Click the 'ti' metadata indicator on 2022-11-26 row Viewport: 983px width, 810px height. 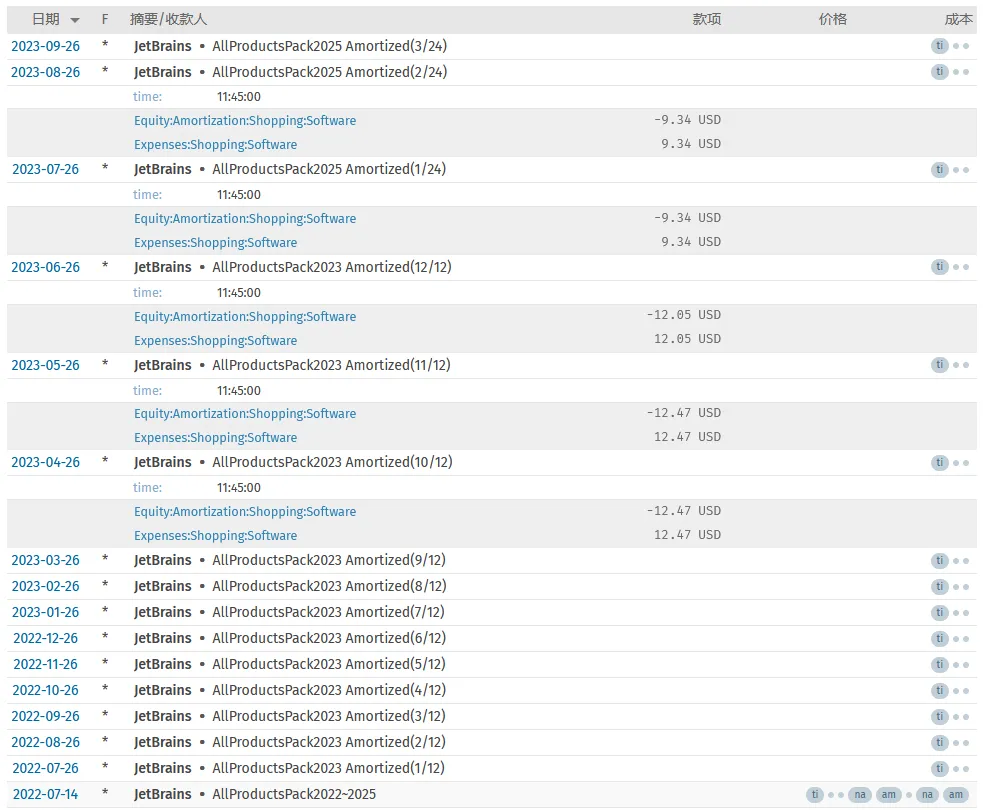939,665
